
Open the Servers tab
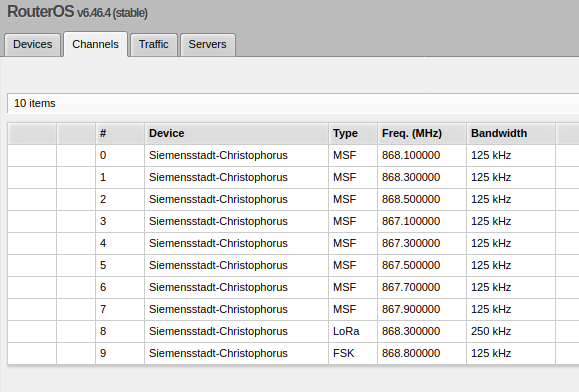[x=207, y=45]
